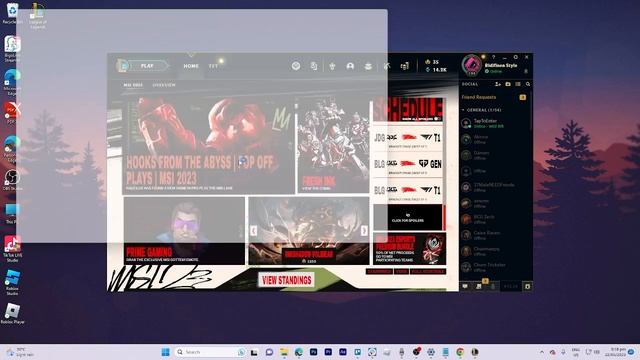Image resolution: width=640 pixels, height=360 pixels.
Task: Open TikTok LIVE Studio desktop shortcut
Action: pyautogui.click(x=12, y=249)
